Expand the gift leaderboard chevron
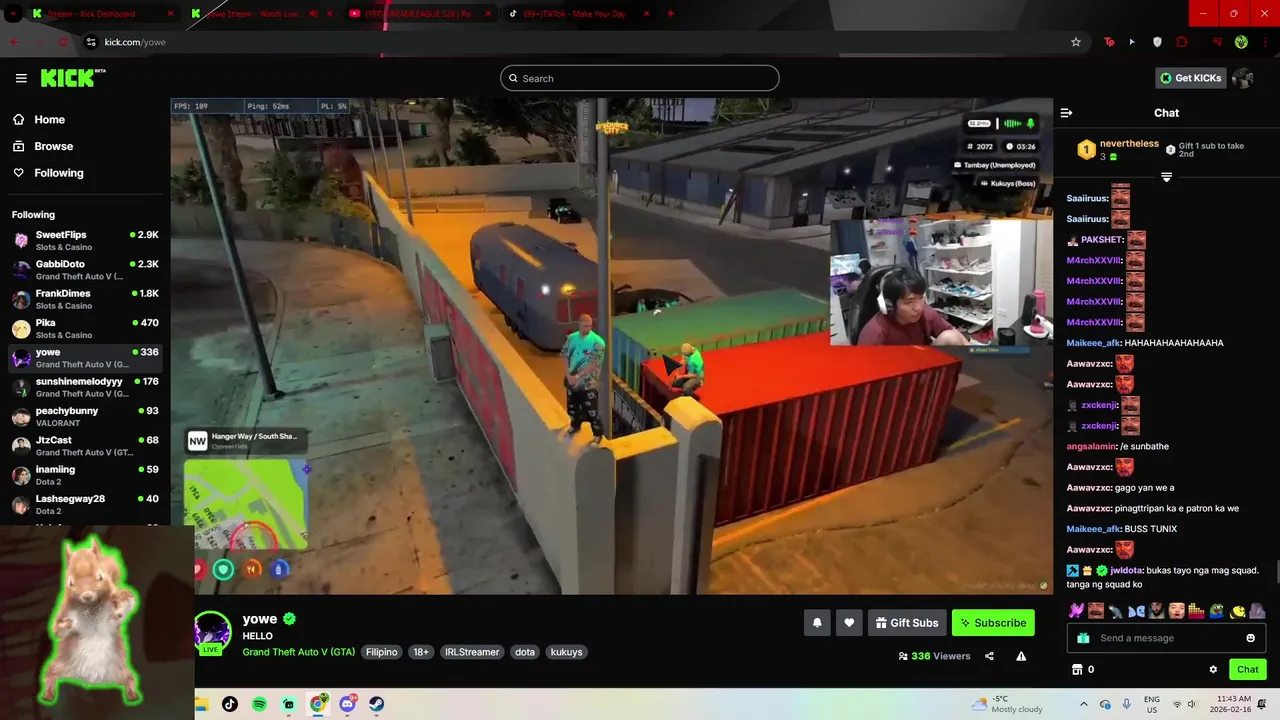 pos(1166,177)
